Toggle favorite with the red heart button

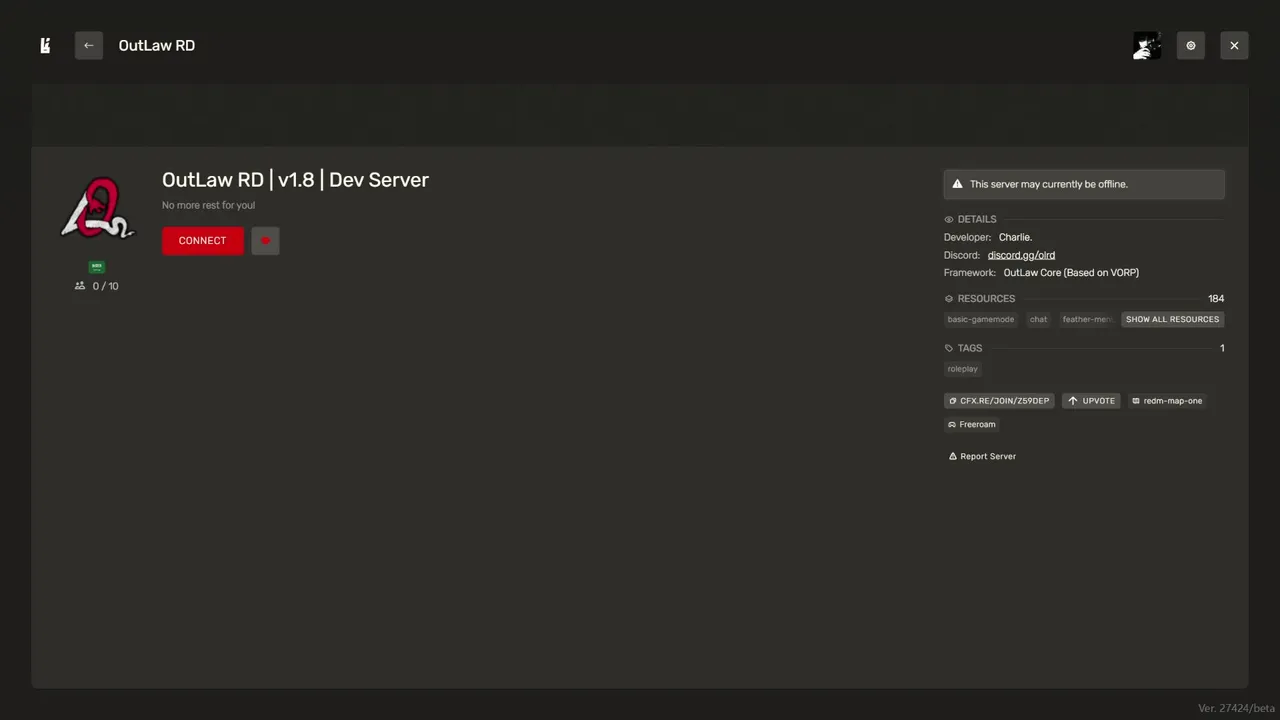[266, 241]
